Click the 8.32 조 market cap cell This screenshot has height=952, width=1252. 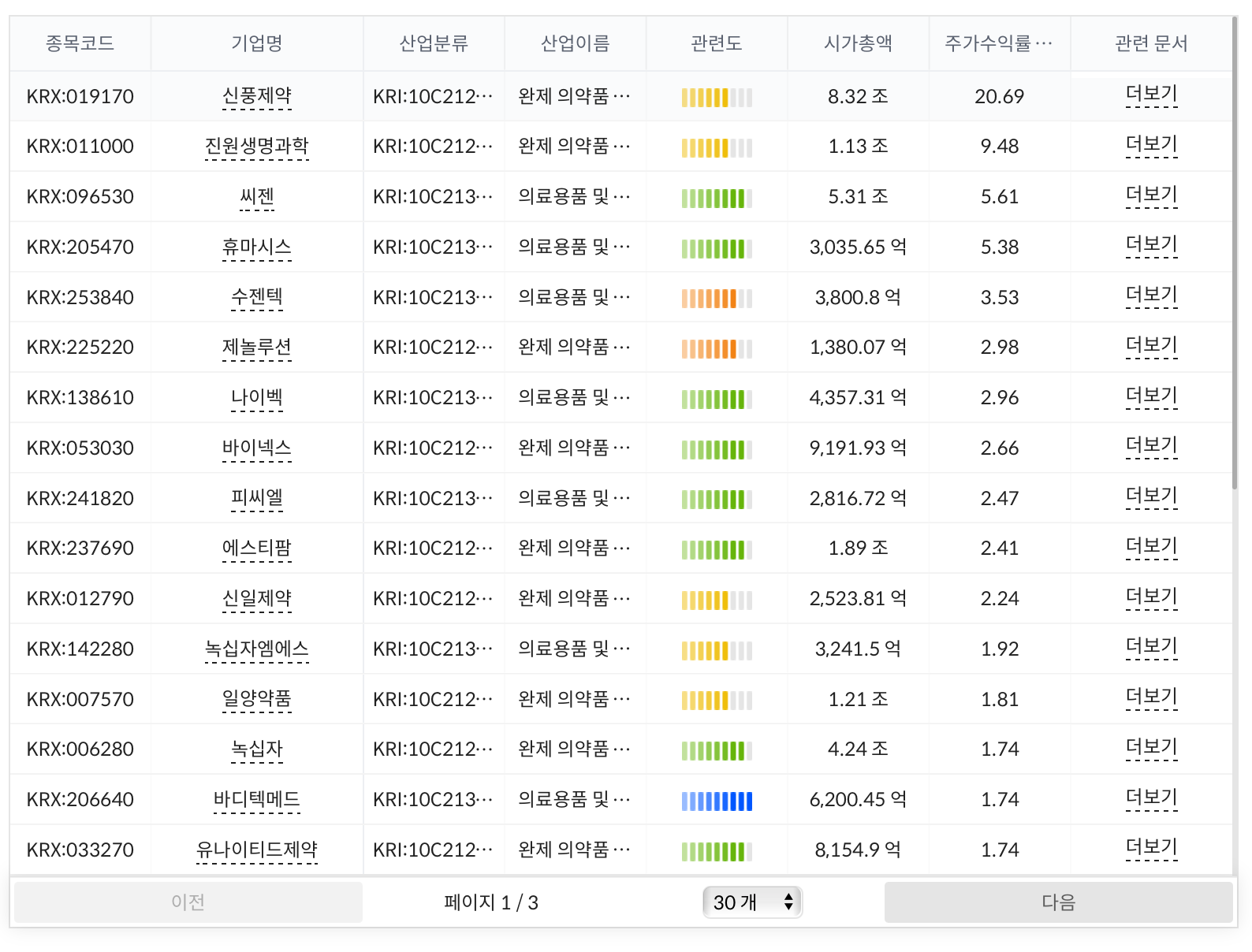click(x=858, y=97)
